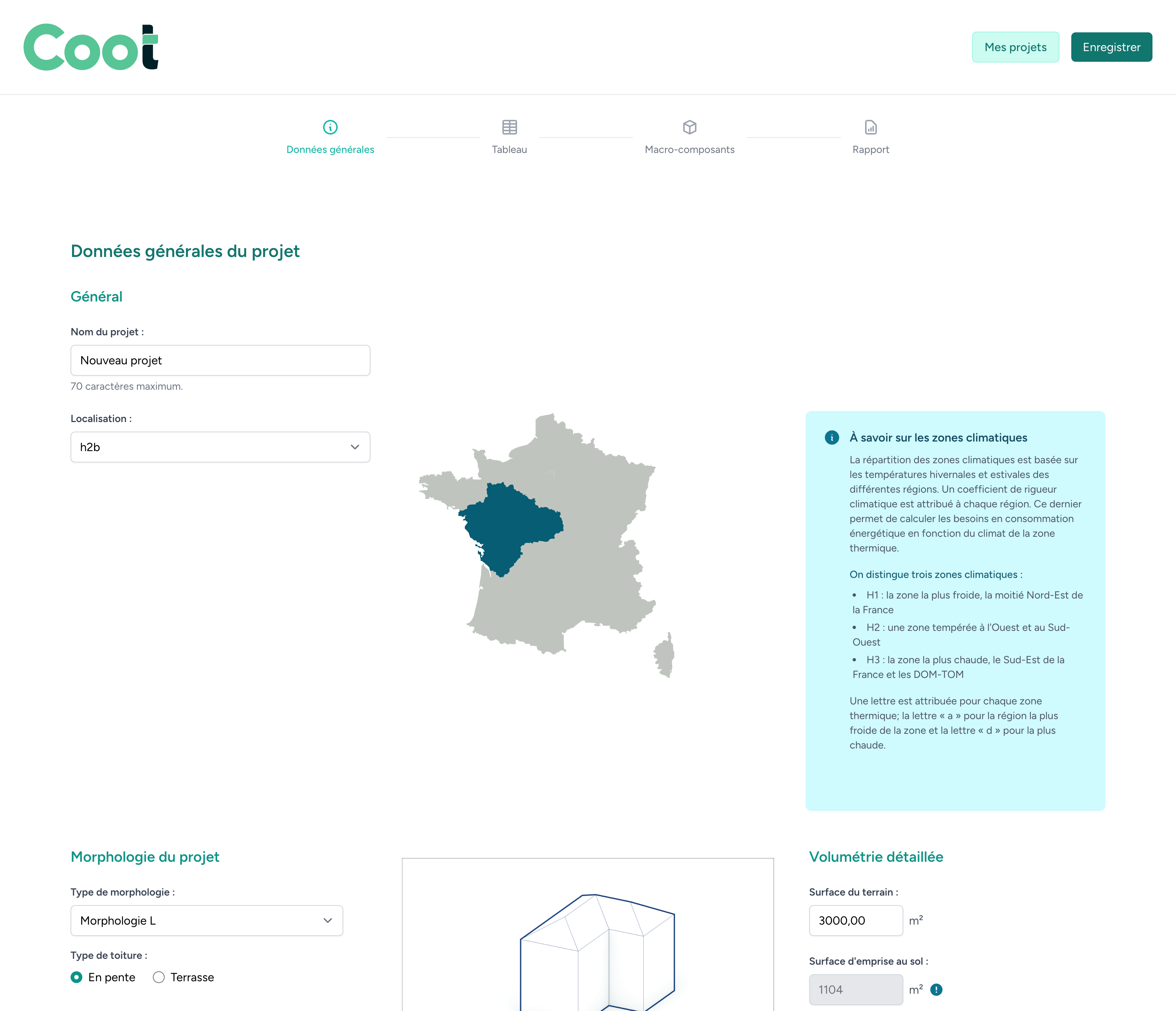Viewport: 1176px width, 1011px height.
Task: Expand the Type de morphologie dropdown
Action: 207,920
